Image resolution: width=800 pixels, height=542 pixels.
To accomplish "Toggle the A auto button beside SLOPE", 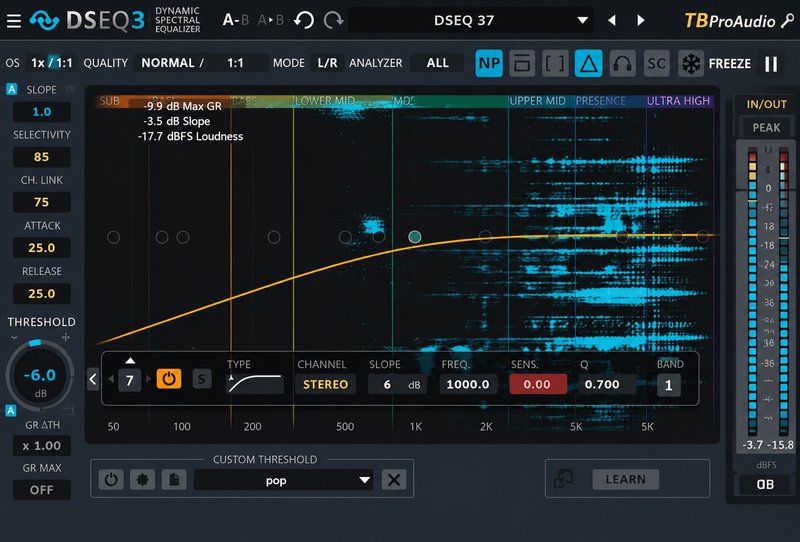I will [x=12, y=89].
